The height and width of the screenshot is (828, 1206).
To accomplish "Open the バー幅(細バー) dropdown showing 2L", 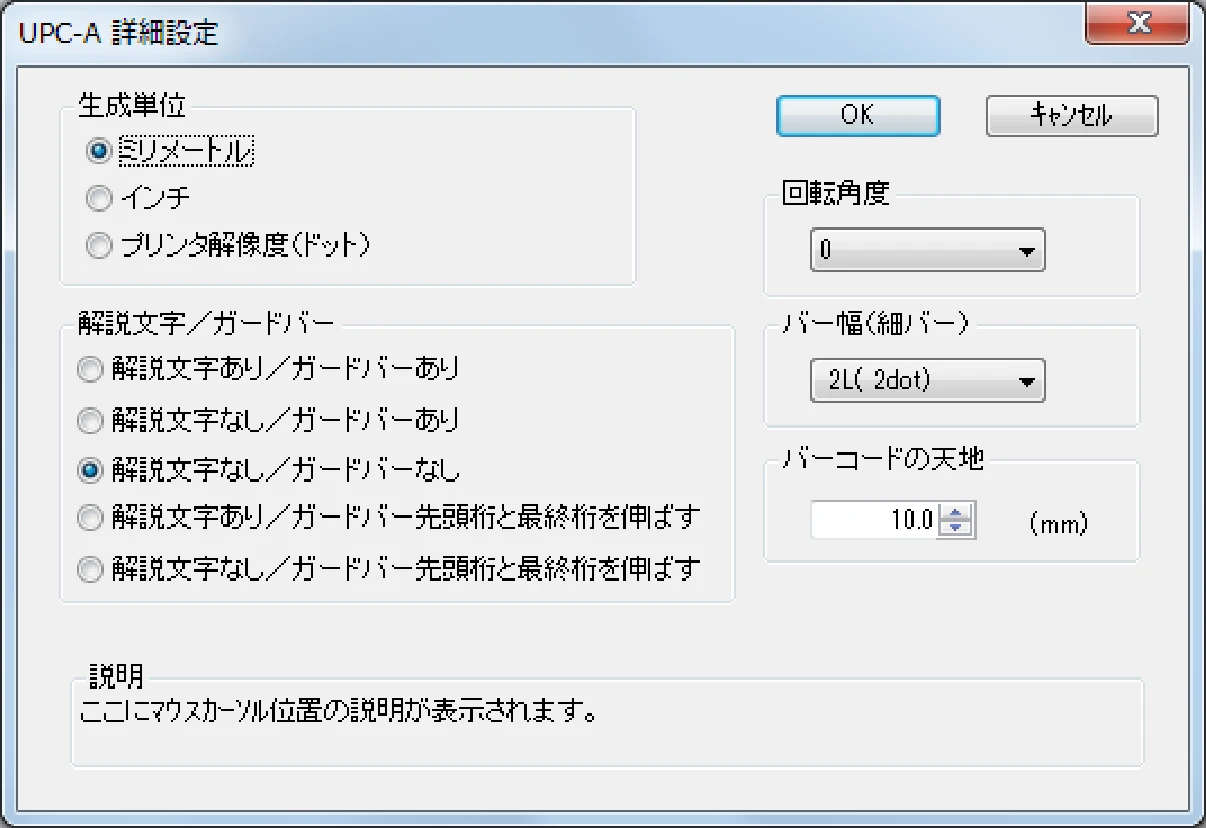I will [927, 381].
